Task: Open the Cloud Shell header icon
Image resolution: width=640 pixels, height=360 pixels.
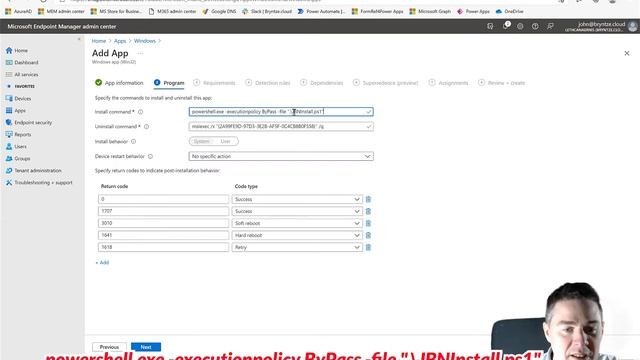Action: click(x=490, y=26)
